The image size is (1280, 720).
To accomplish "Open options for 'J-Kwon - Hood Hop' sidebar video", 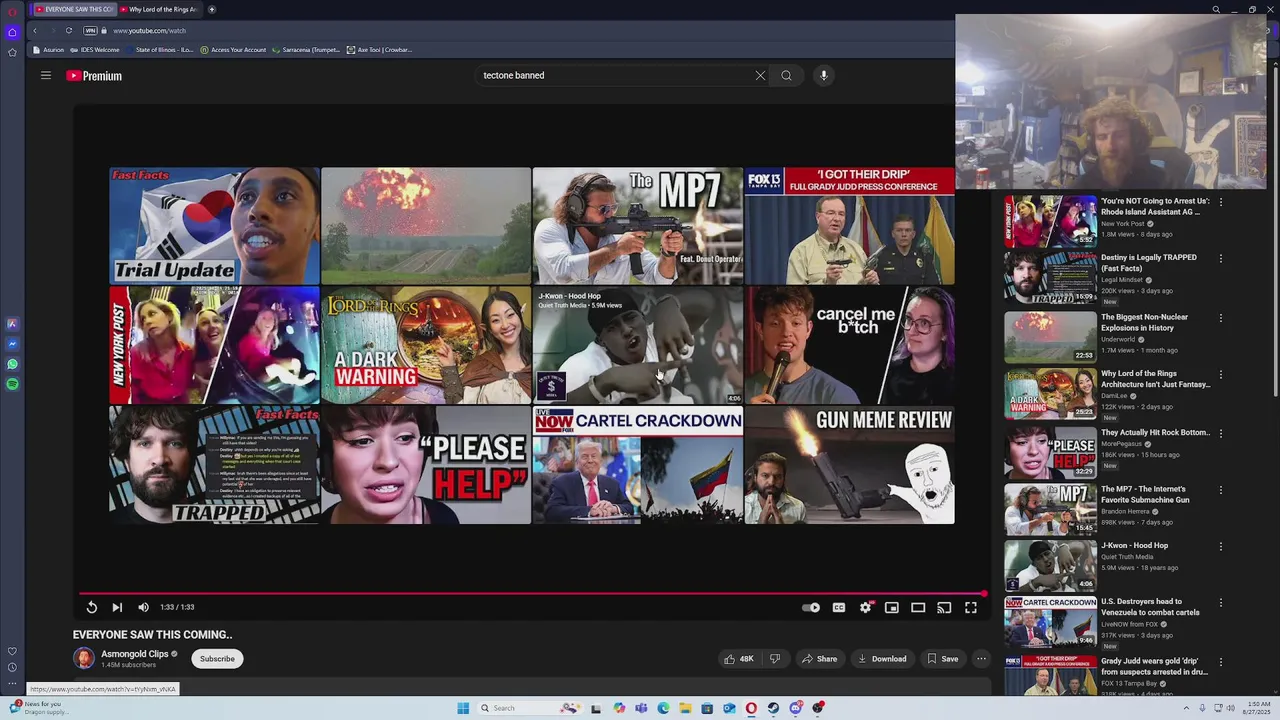I will [1220, 546].
